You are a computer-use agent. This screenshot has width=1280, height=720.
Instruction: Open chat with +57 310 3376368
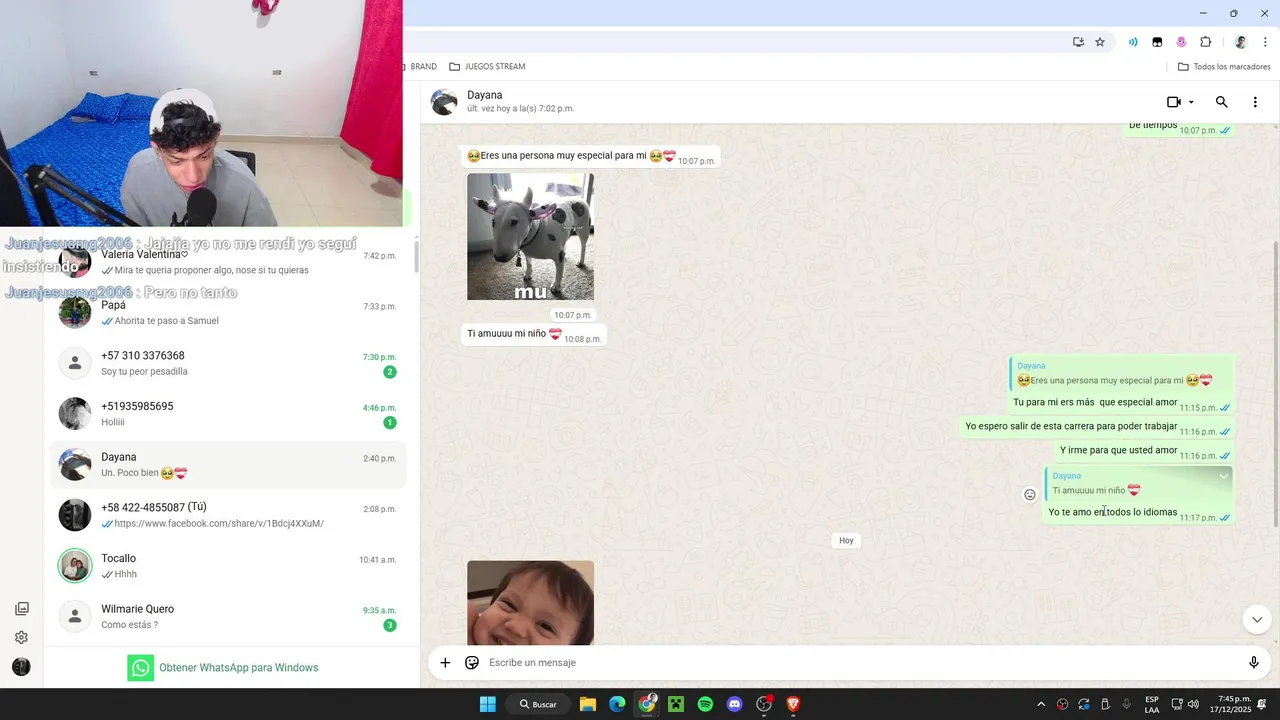228,363
